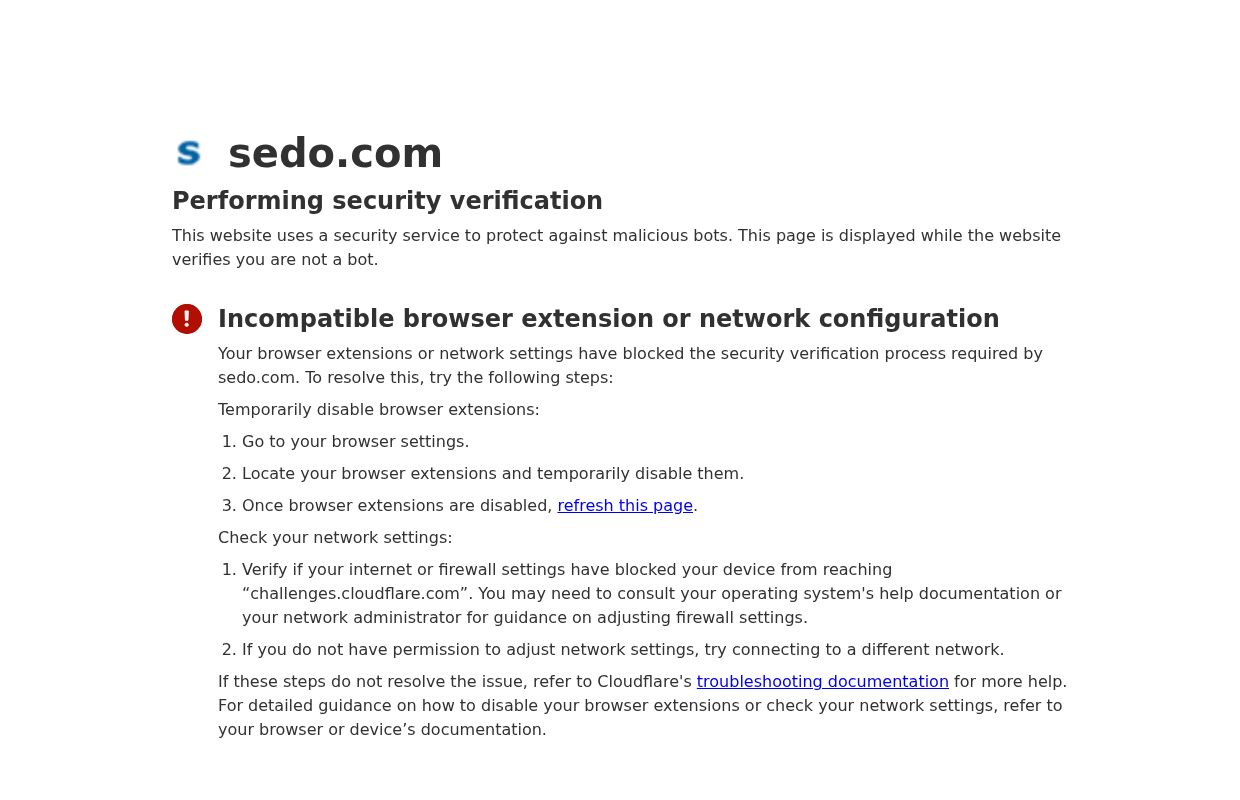The height and width of the screenshot is (800, 1240).
Task: Click the "your network administrator for guidance" line
Action: (x=524, y=618)
